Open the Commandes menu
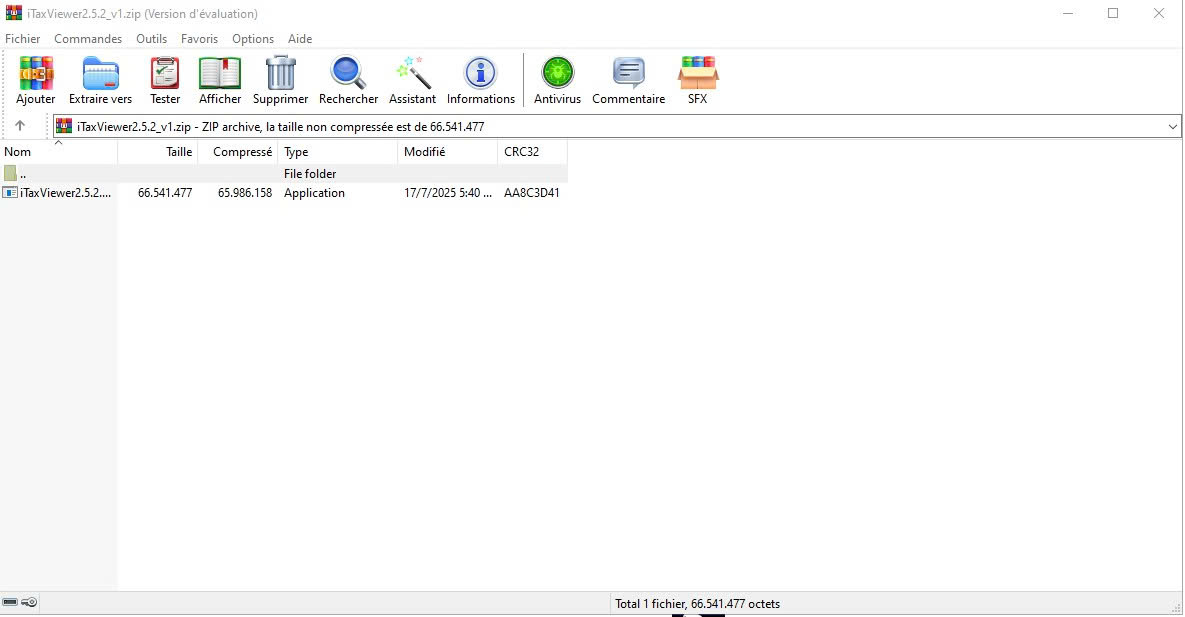 click(x=88, y=39)
